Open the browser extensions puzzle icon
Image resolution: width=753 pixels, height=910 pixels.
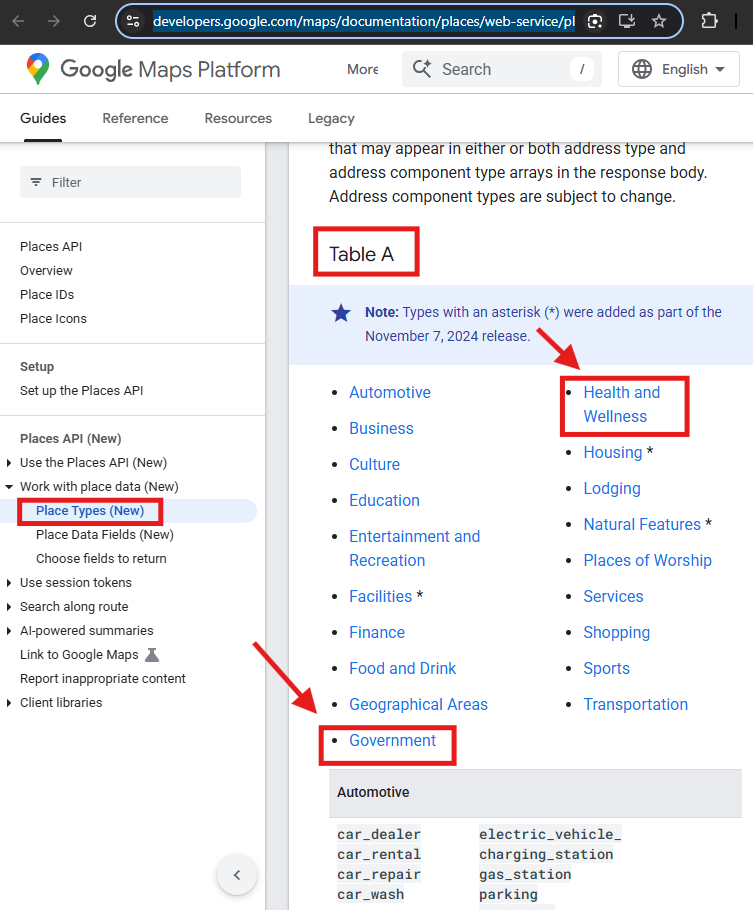point(709,21)
